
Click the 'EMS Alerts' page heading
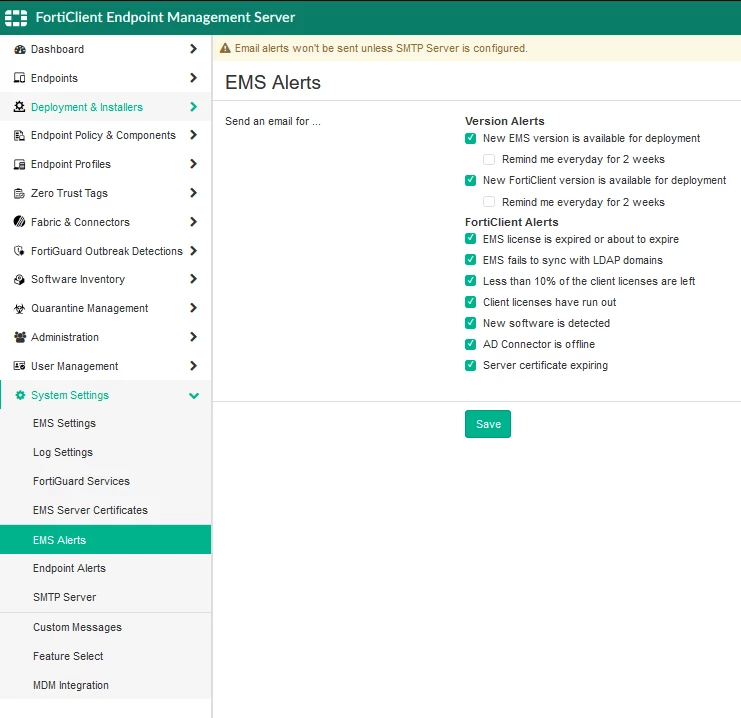[273, 83]
